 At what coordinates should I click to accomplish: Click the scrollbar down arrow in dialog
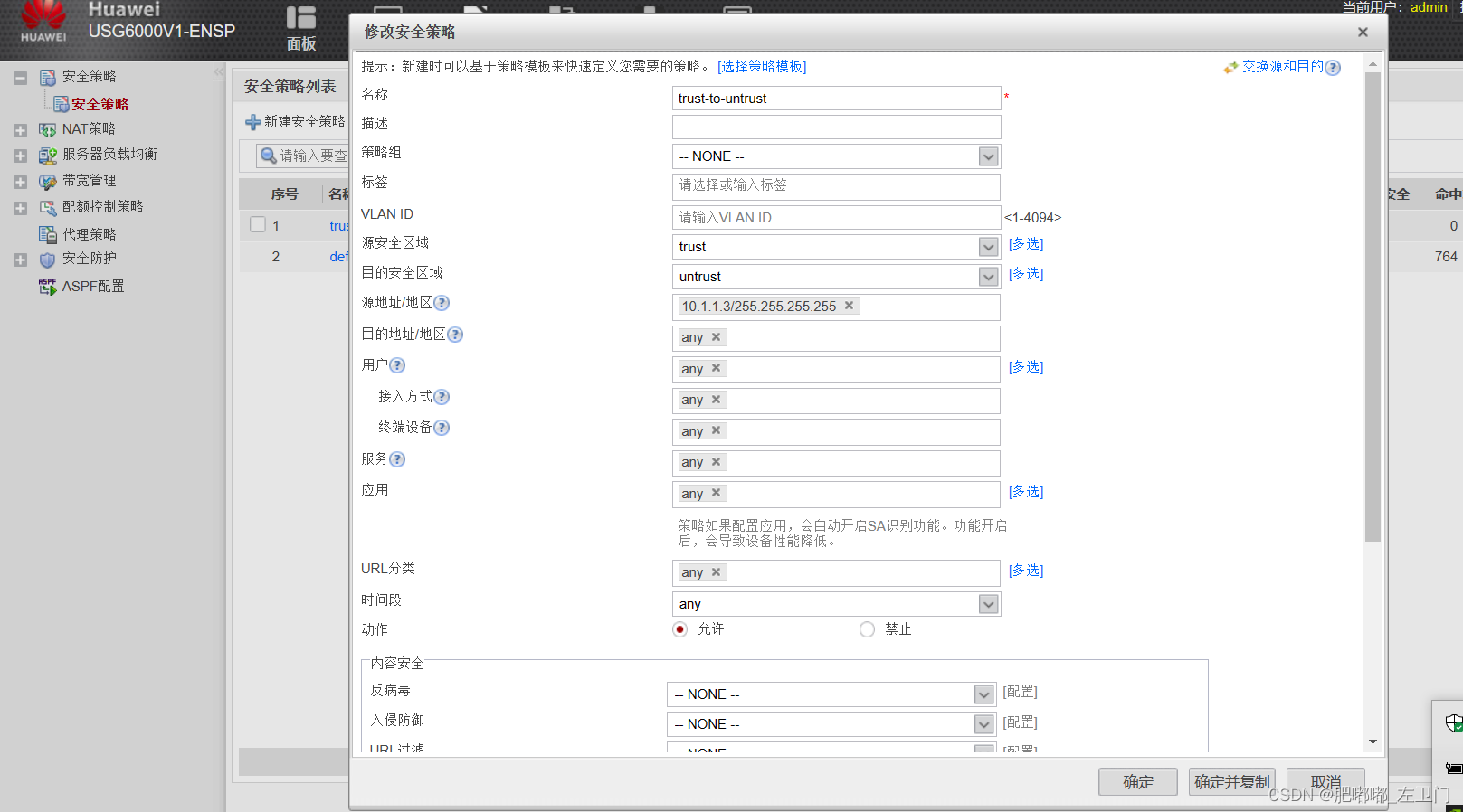point(1373,741)
